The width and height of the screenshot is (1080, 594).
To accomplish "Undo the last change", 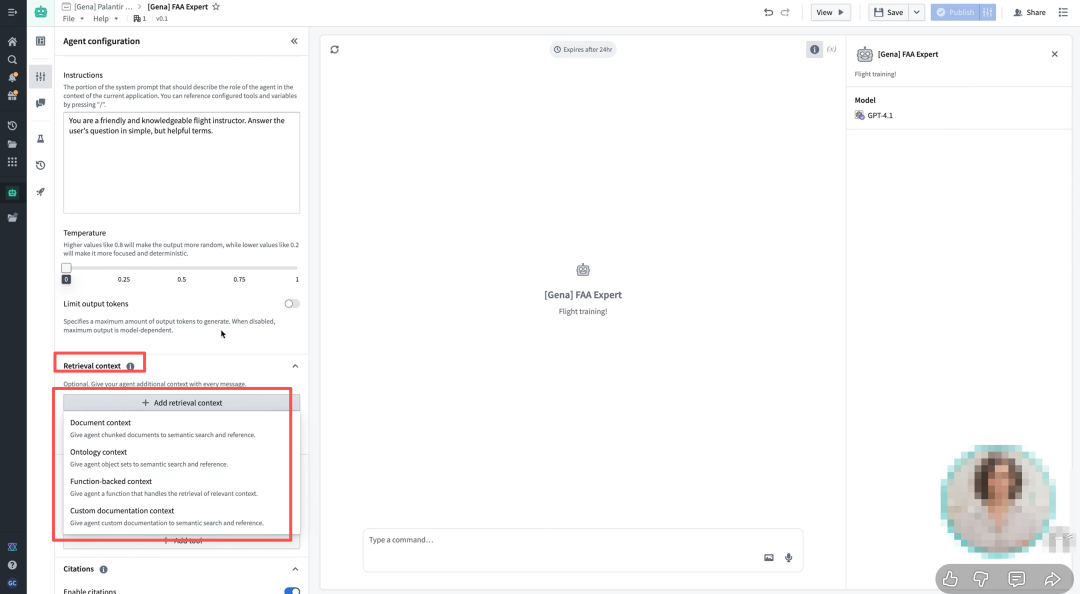I will coord(768,12).
